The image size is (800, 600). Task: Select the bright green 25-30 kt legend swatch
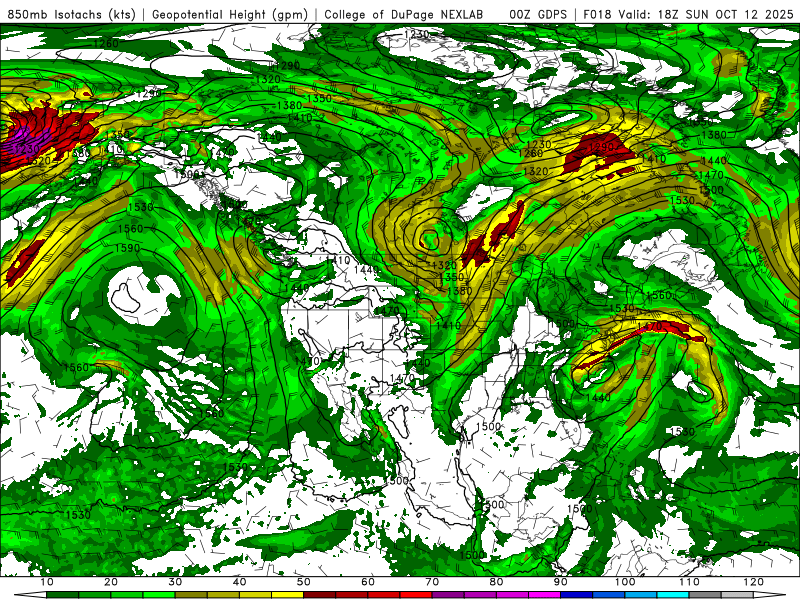tap(159, 595)
